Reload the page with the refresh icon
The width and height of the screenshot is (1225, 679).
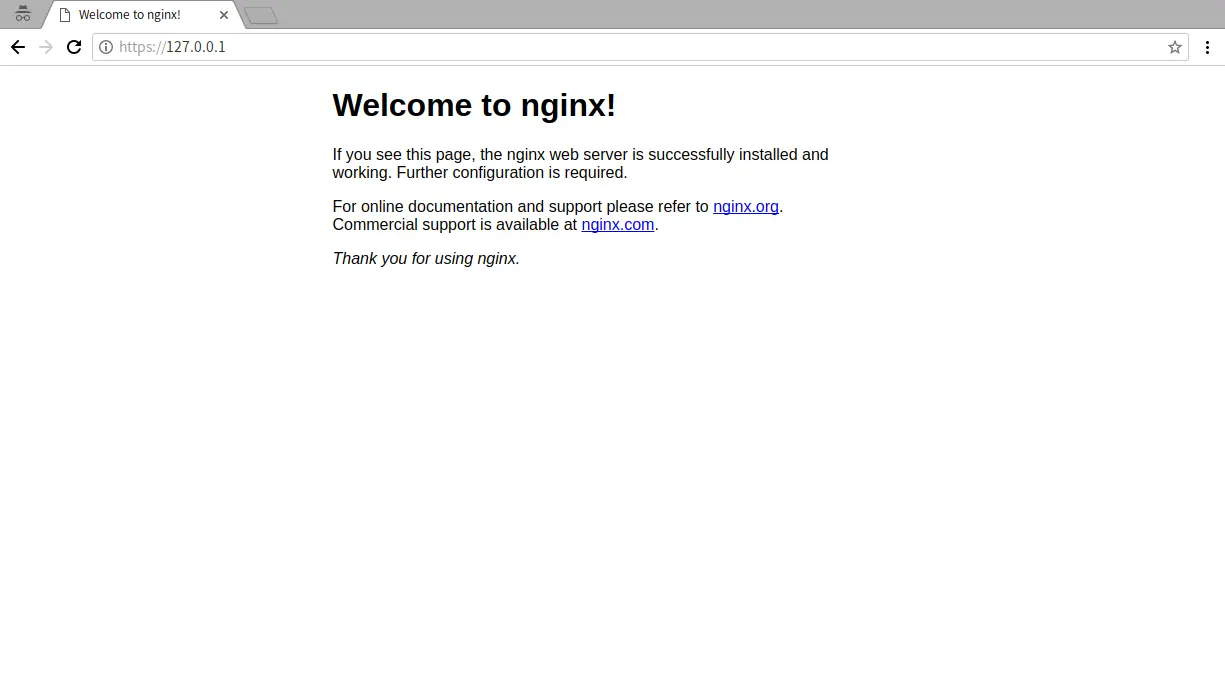74,47
